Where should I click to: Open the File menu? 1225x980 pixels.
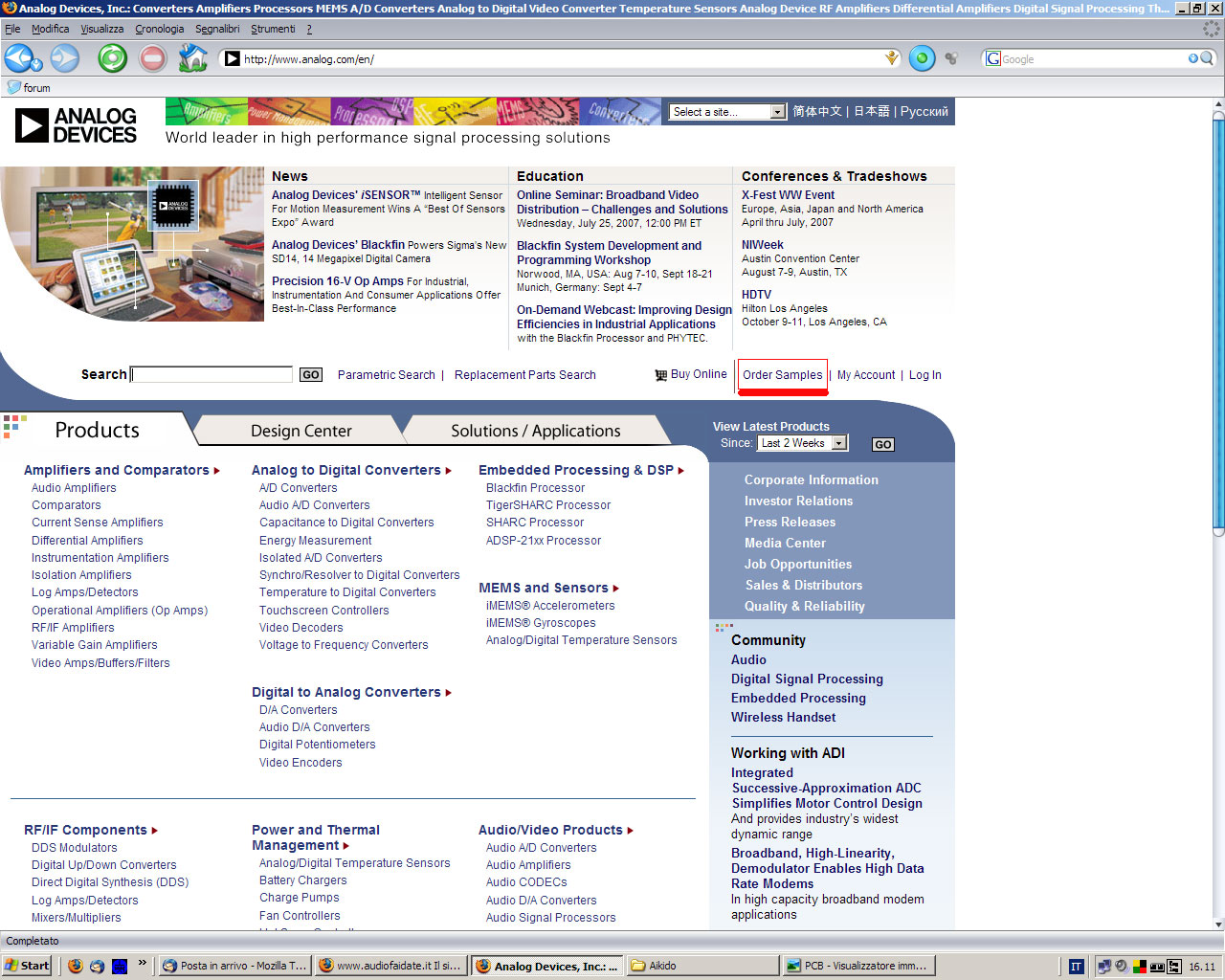[12, 29]
